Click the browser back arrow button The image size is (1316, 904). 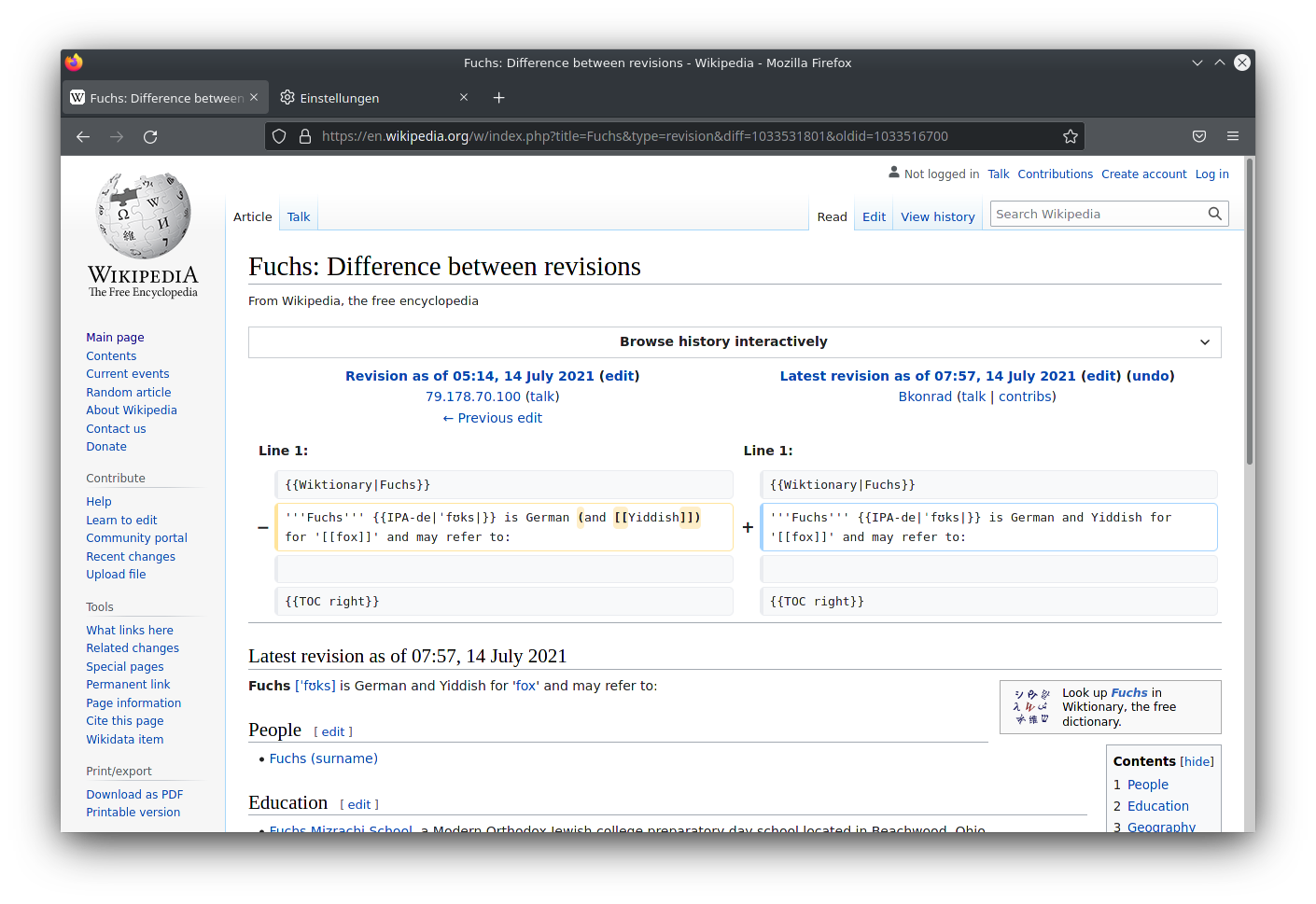tap(83, 136)
